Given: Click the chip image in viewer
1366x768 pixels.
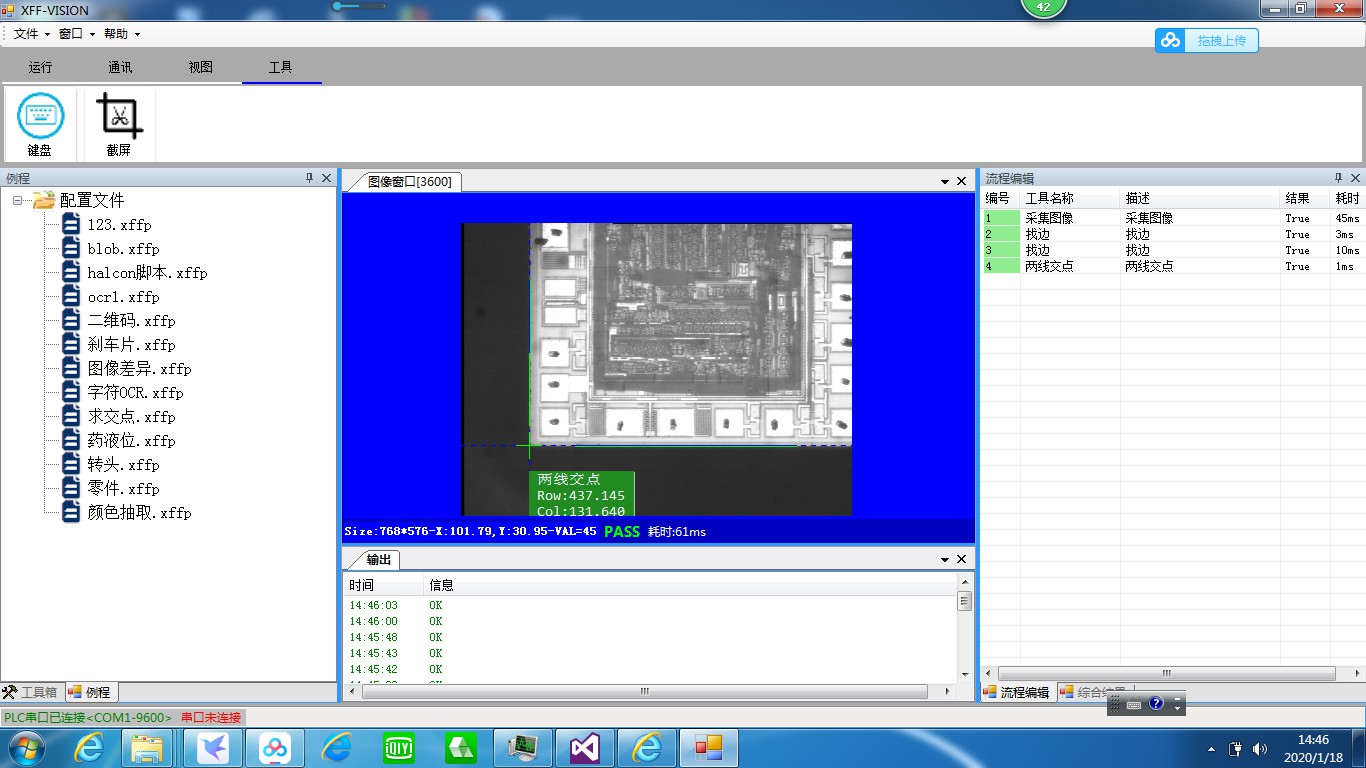Looking at the screenshot, I should 656,369.
